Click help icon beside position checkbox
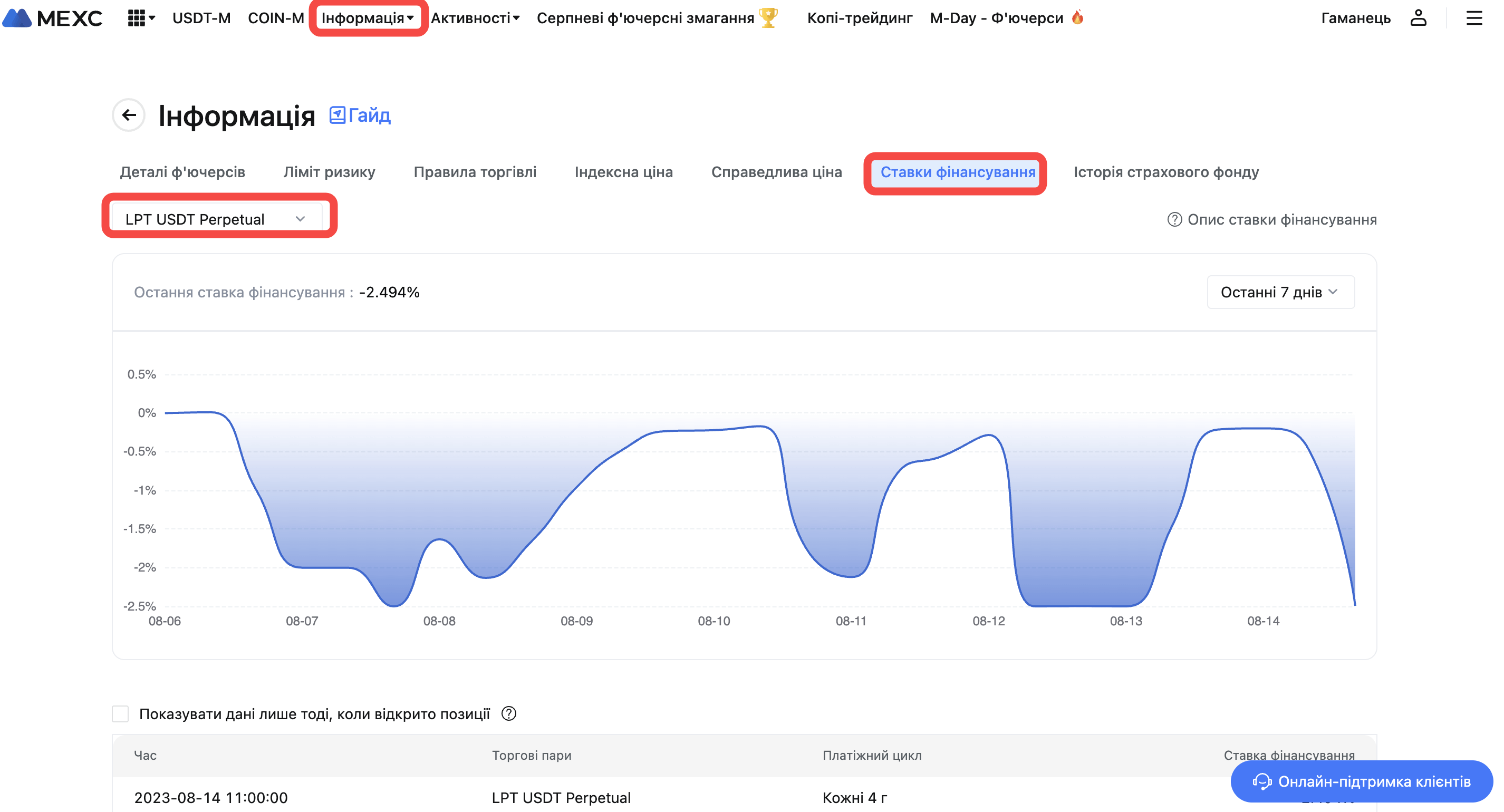 508,713
